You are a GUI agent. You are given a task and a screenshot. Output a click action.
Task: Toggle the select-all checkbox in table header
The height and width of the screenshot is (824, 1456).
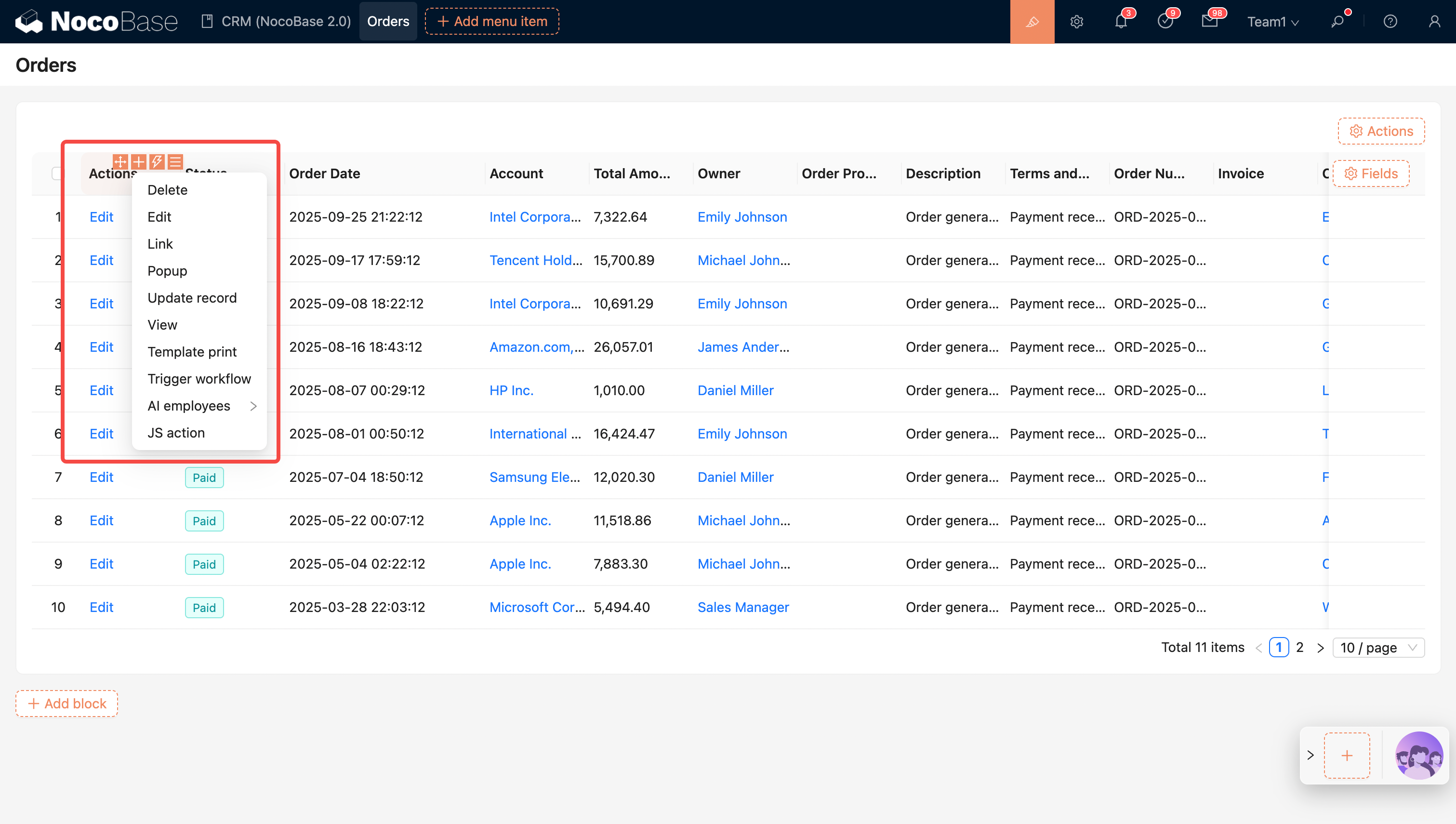pos(57,173)
